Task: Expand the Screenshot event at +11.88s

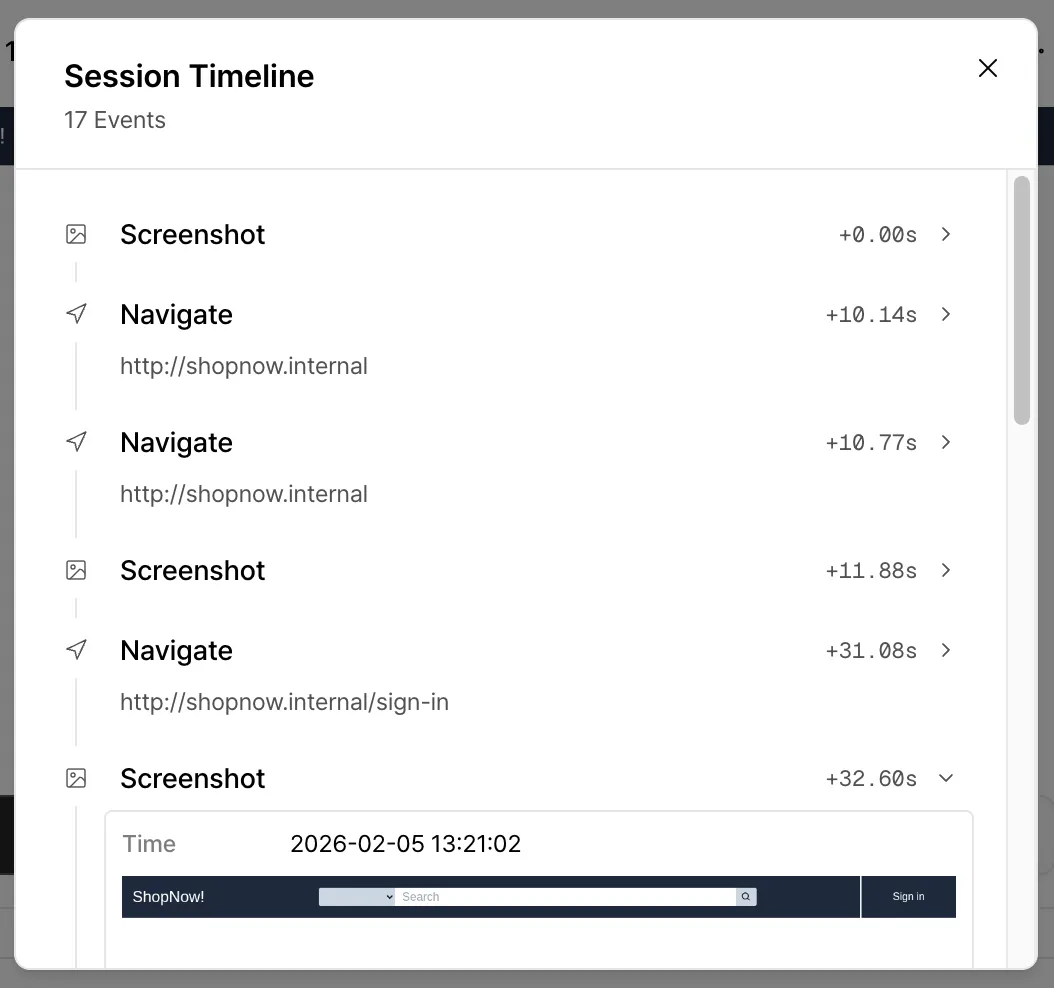Action: (x=946, y=570)
